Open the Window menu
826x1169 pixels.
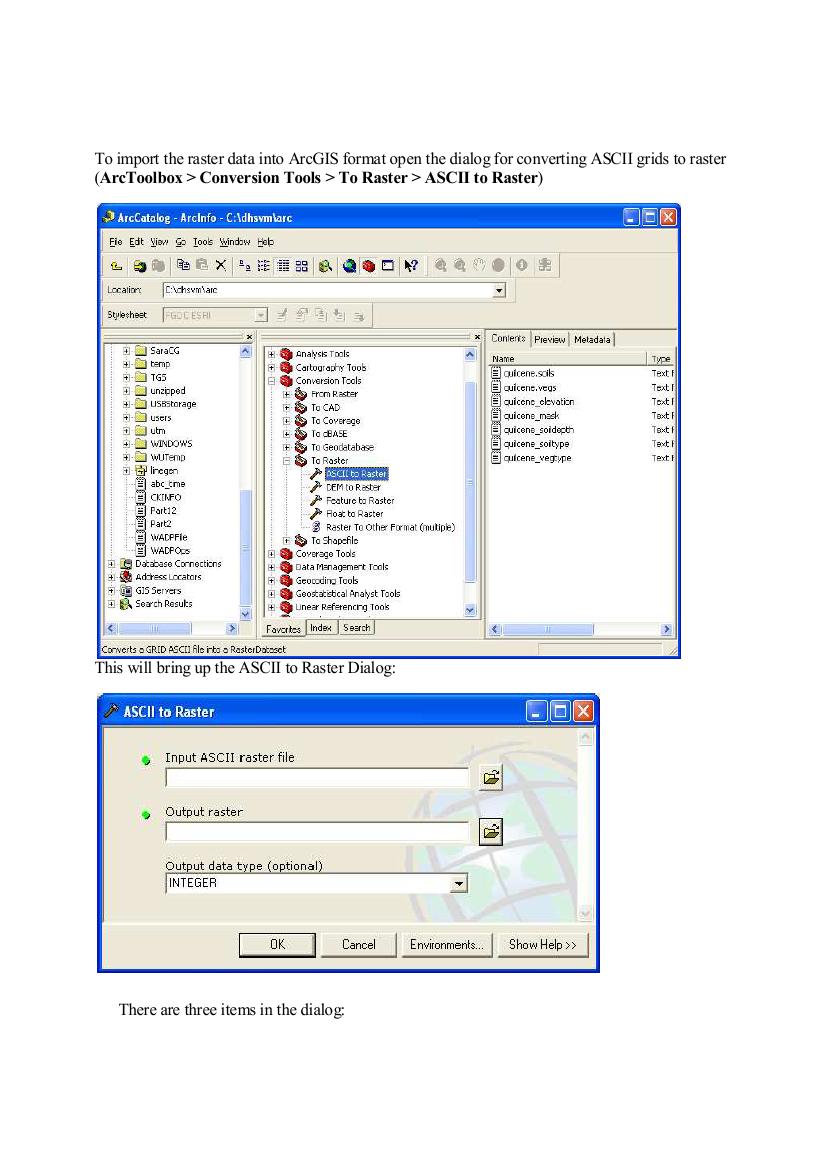coord(235,242)
